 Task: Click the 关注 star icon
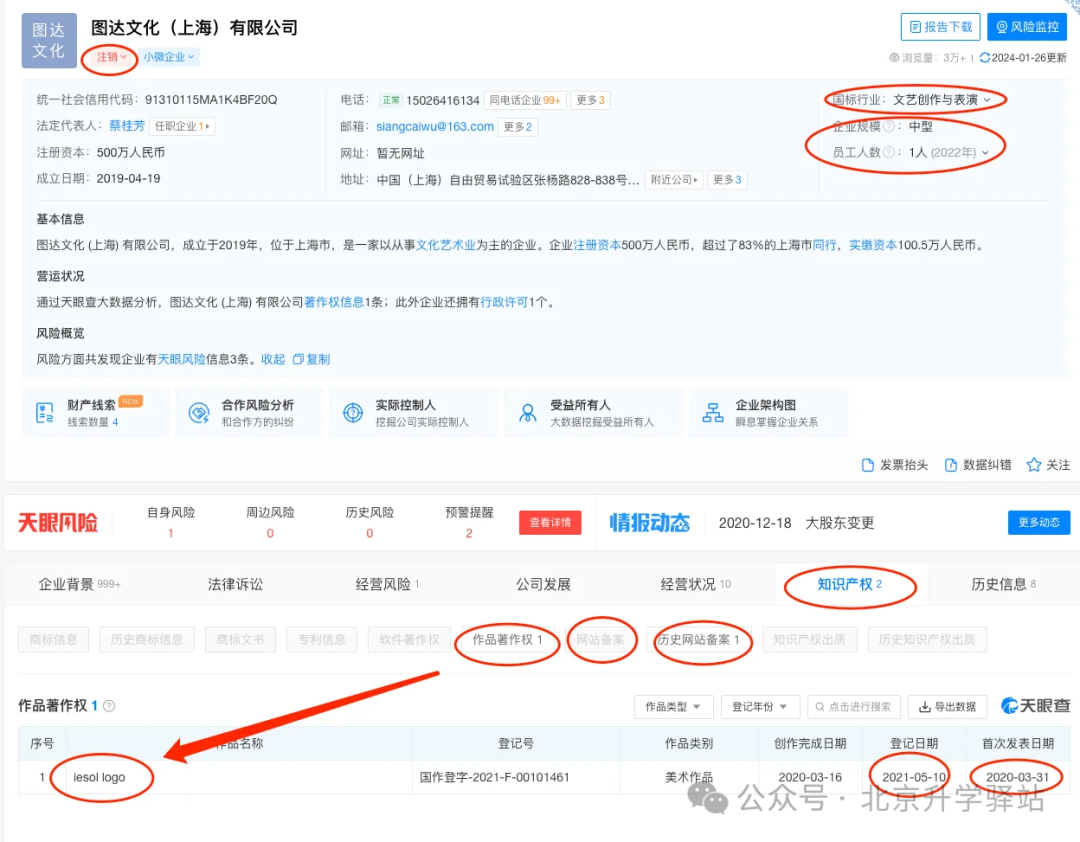click(1033, 465)
